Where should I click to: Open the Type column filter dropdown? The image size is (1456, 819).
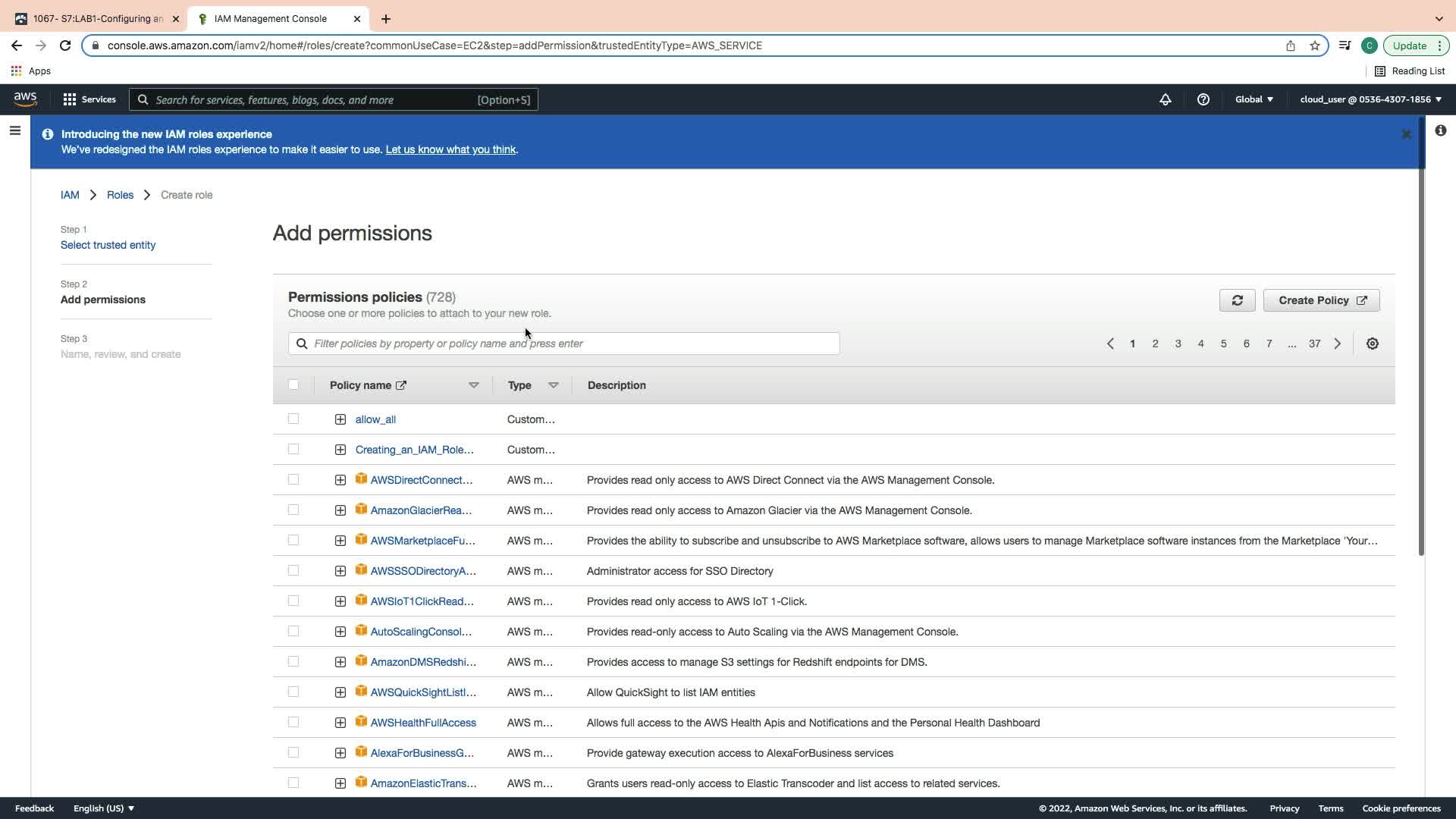(553, 385)
